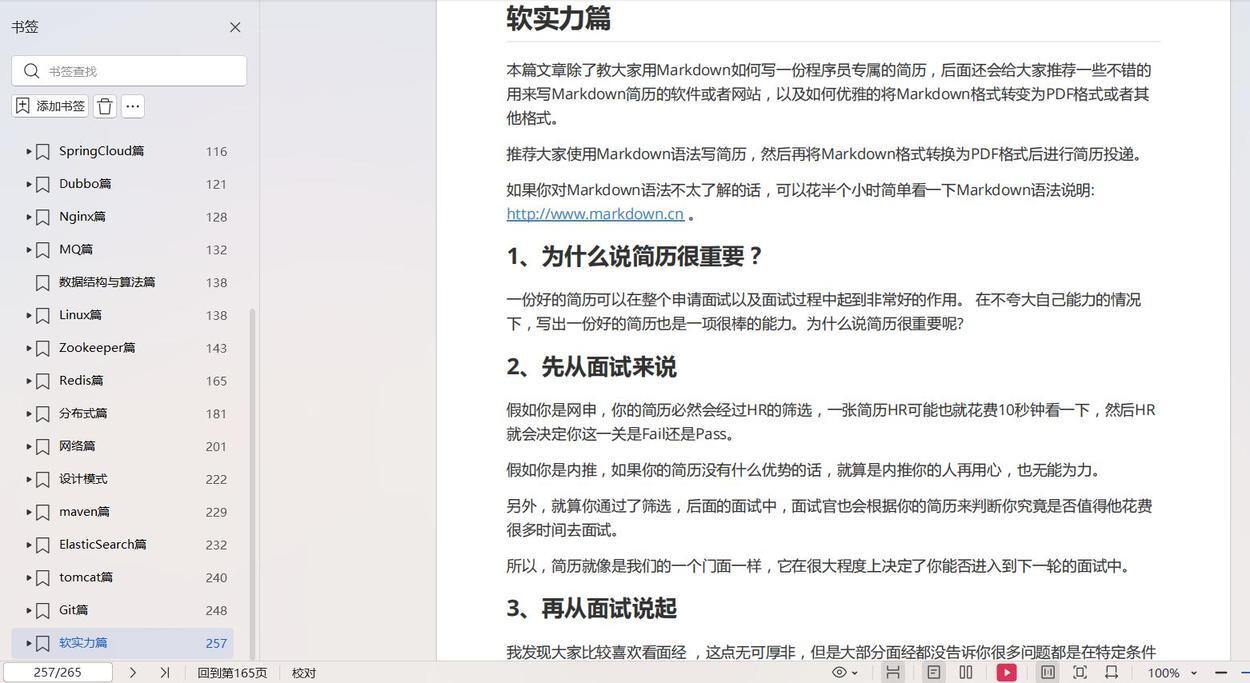Click bookmark icon next to ElasticSearch篇

[43, 545]
